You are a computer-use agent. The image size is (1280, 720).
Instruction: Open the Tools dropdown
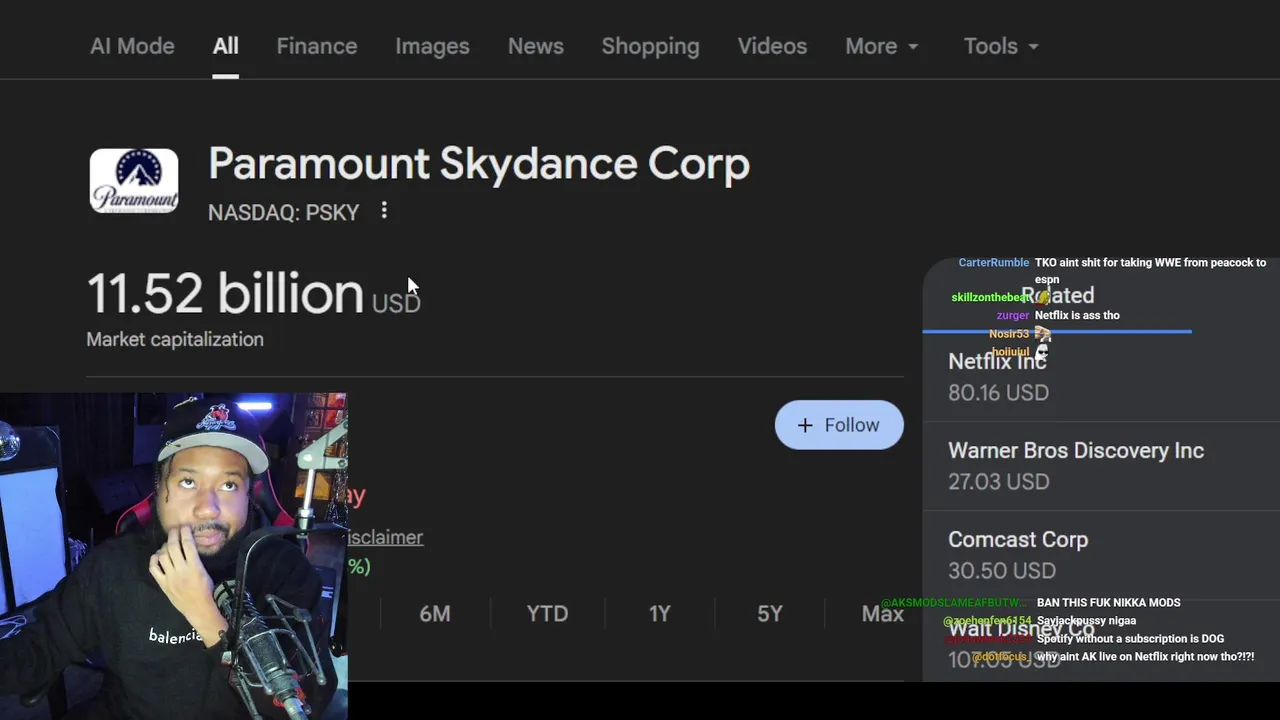[1001, 46]
